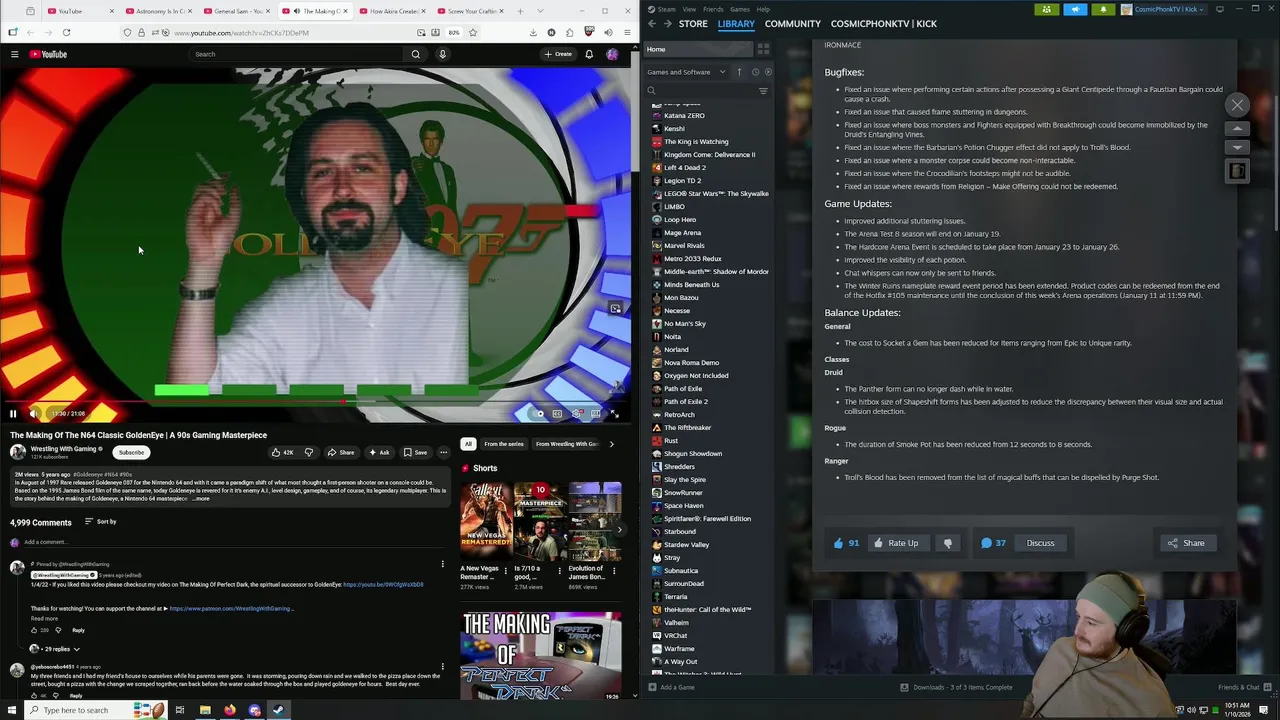Toggle subtitles on the video player
This screenshot has height=720, width=1280.
[x=557, y=413]
